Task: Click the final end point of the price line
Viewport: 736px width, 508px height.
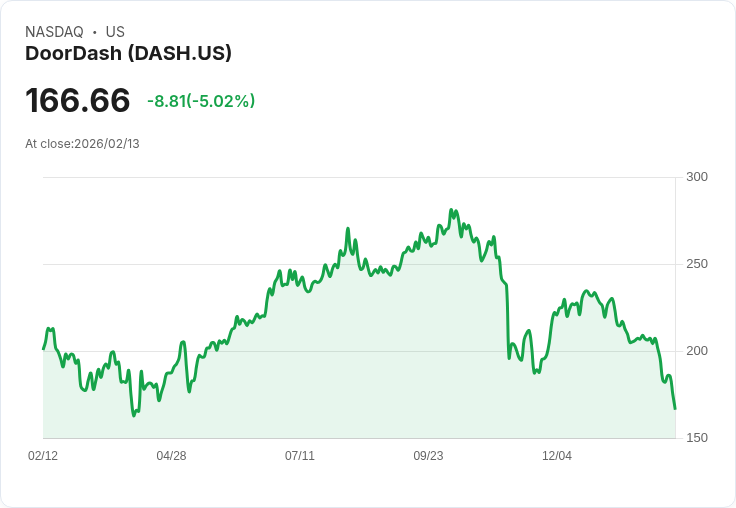Action: coord(675,408)
